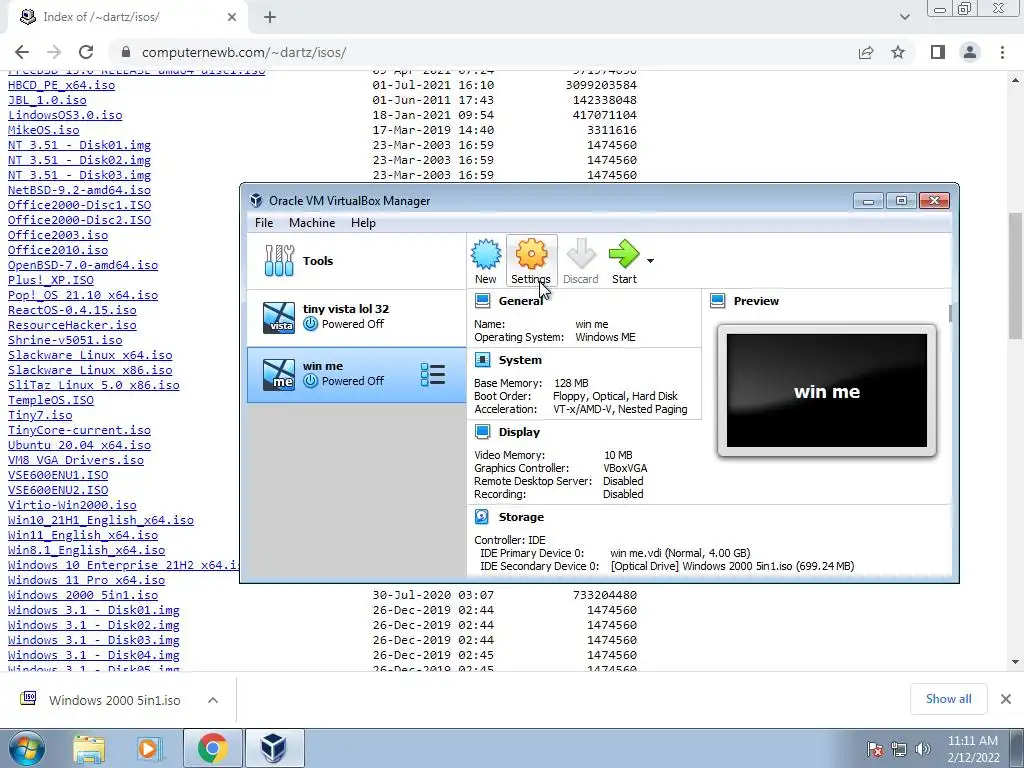Click the Storage section disk icon
1024x768 pixels.
pyautogui.click(x=482, y=517)
